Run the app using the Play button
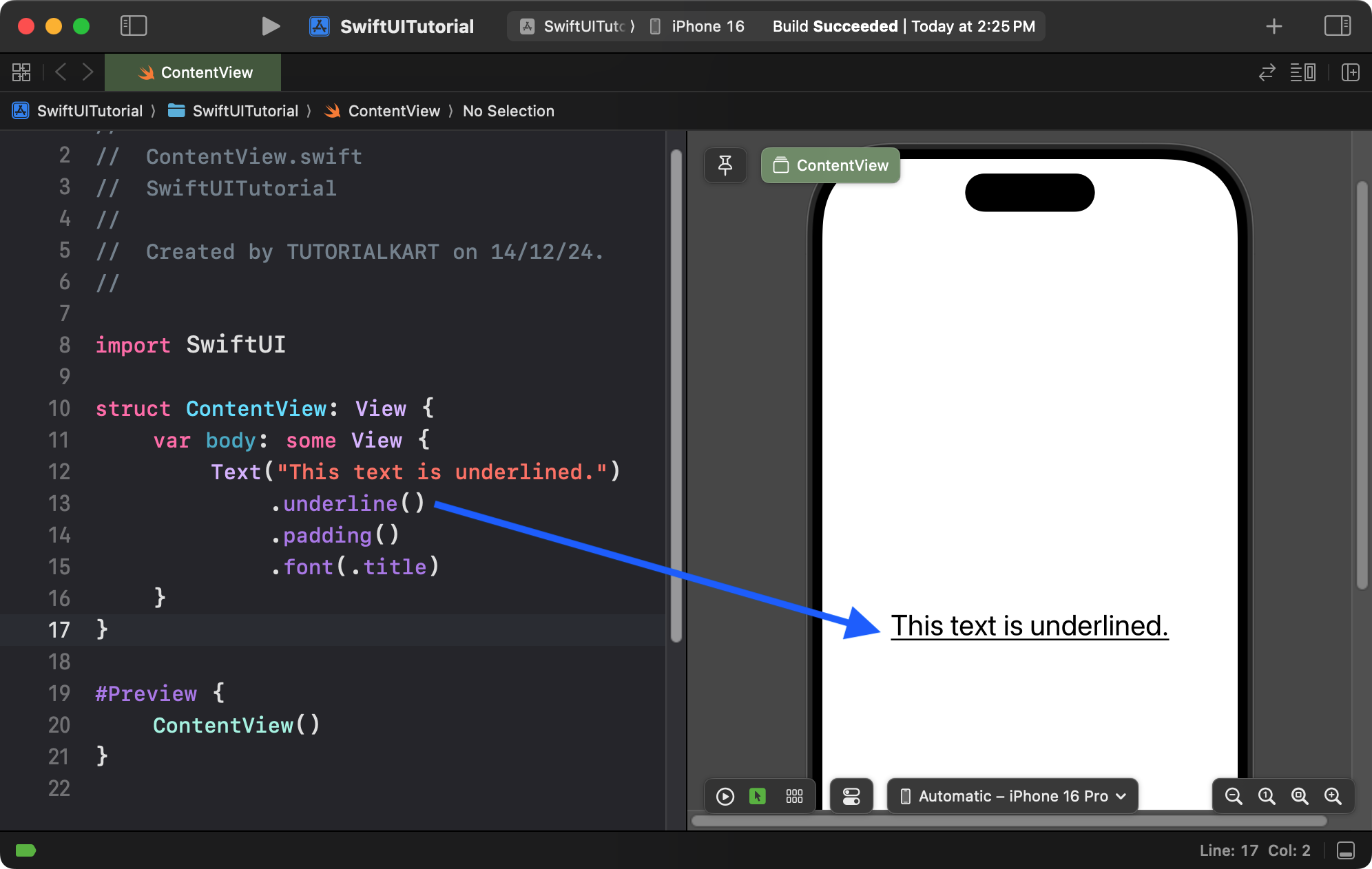This screenshot has width=1372, height=869. [x=271, y=26]
